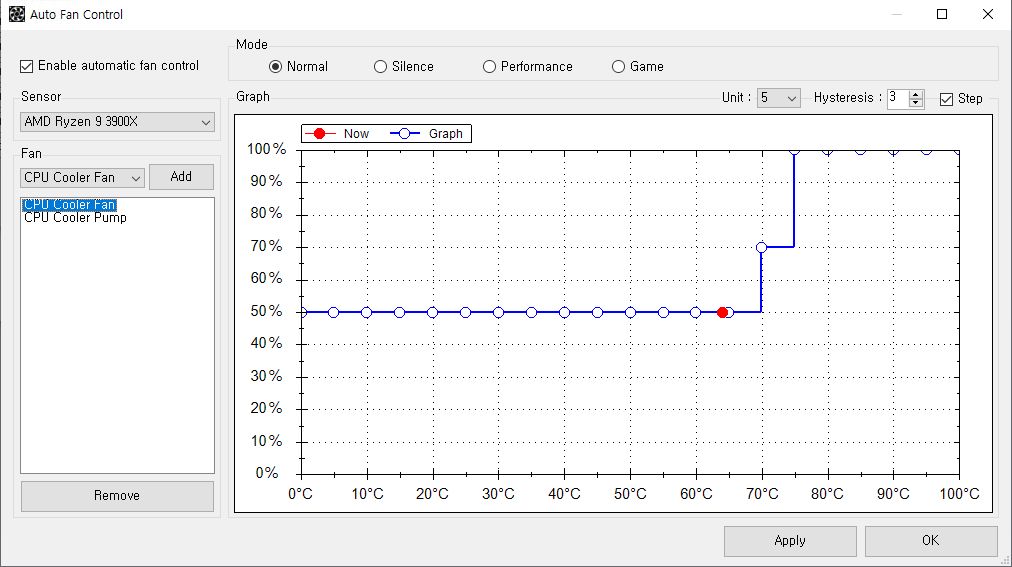Click the graph point at 30°C, 50%

click(x=498, y=312)
